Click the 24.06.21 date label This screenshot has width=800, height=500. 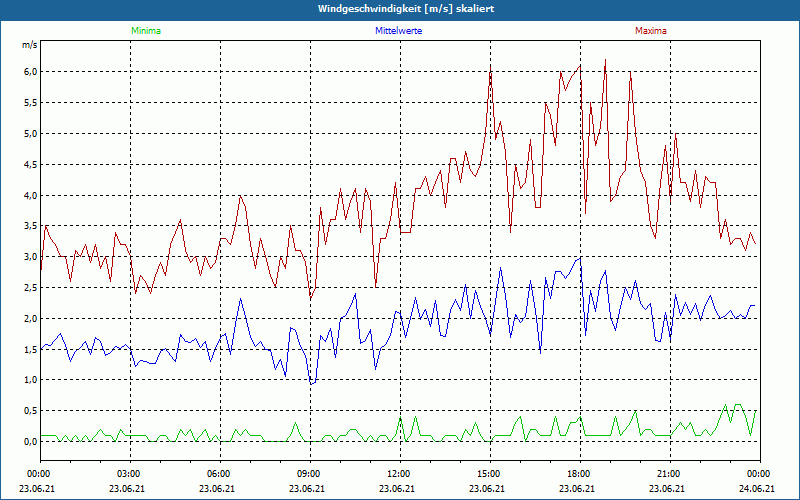757,488
